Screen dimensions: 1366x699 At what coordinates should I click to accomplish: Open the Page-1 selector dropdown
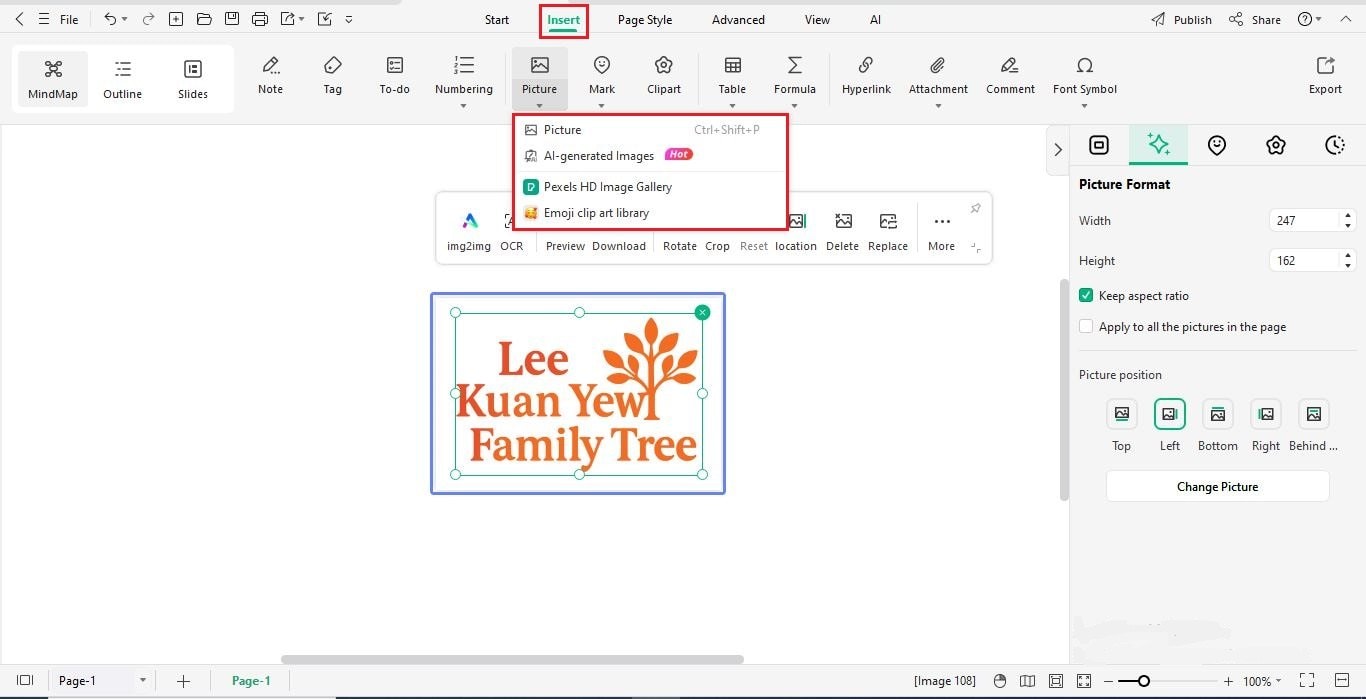pos(143,680)
